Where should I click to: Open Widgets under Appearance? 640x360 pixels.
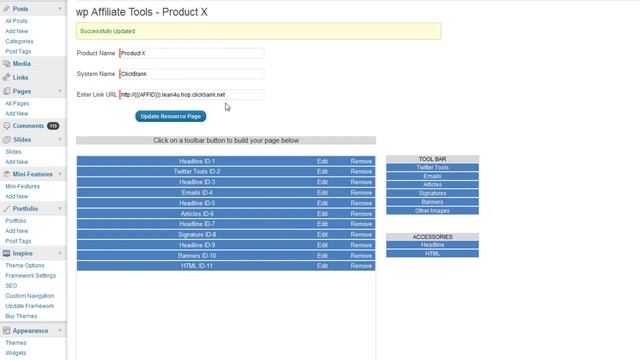[x=16, y=353]
